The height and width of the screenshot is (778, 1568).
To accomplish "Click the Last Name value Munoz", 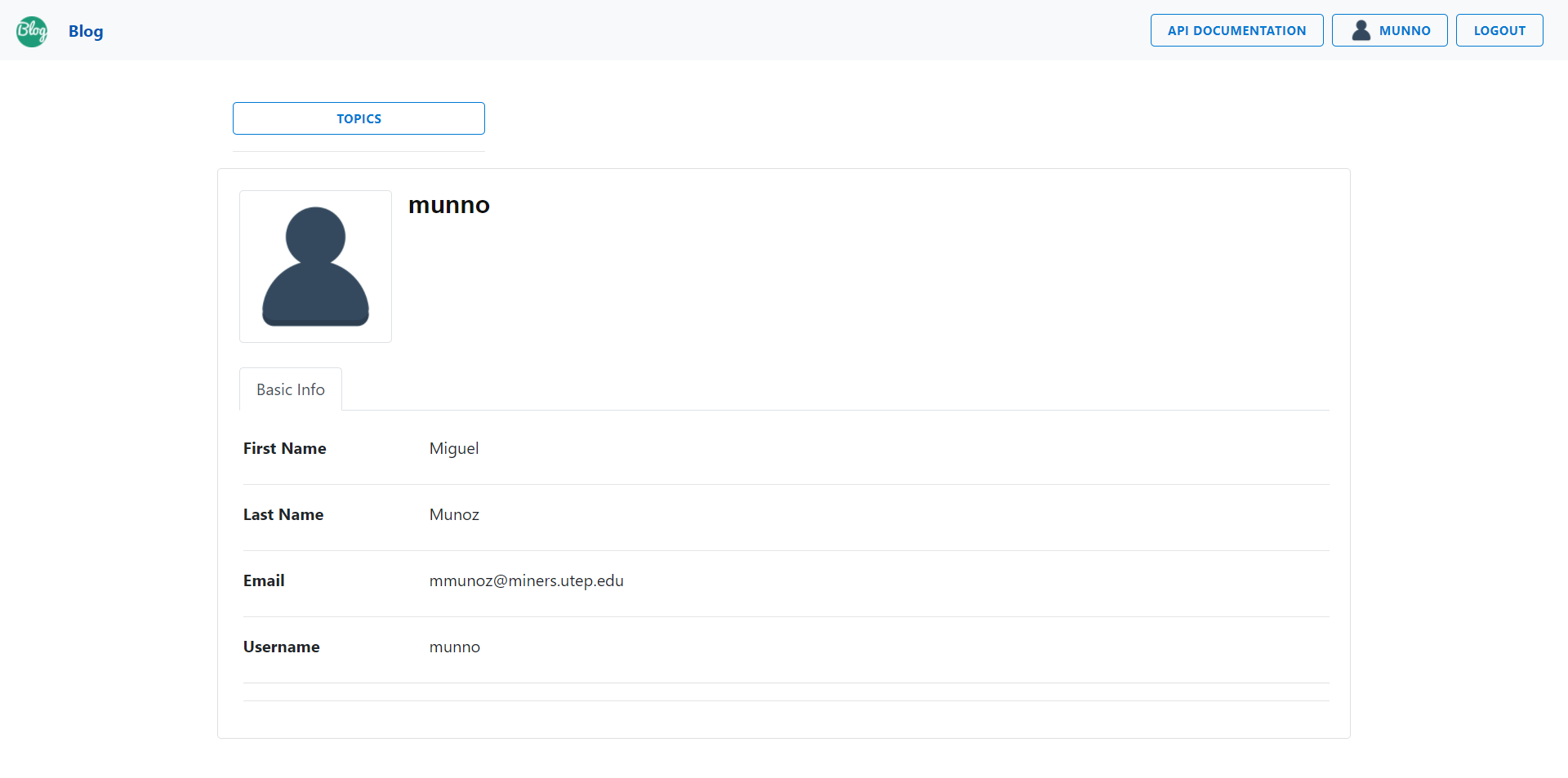I will (454, 514).
